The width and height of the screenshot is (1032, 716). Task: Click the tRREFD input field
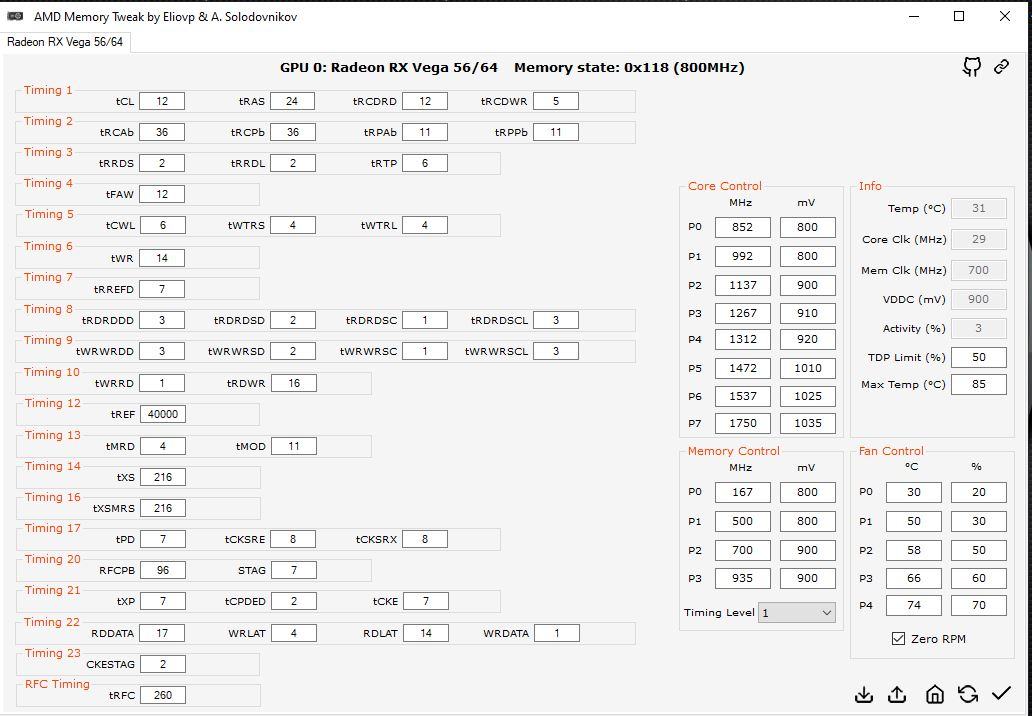162,289
